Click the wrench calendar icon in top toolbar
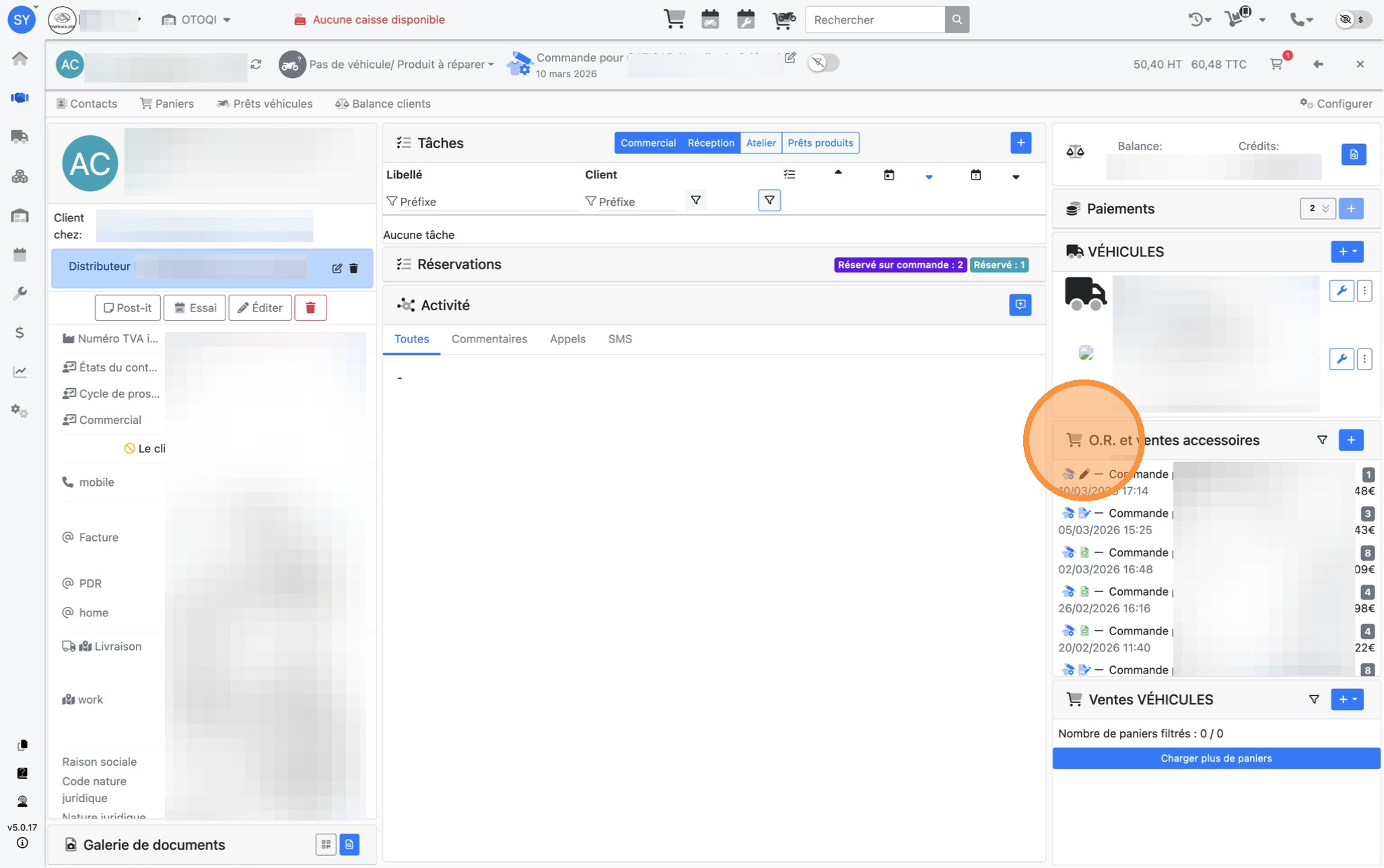This screenshot has height=868, width=1384. coord(745,20)
